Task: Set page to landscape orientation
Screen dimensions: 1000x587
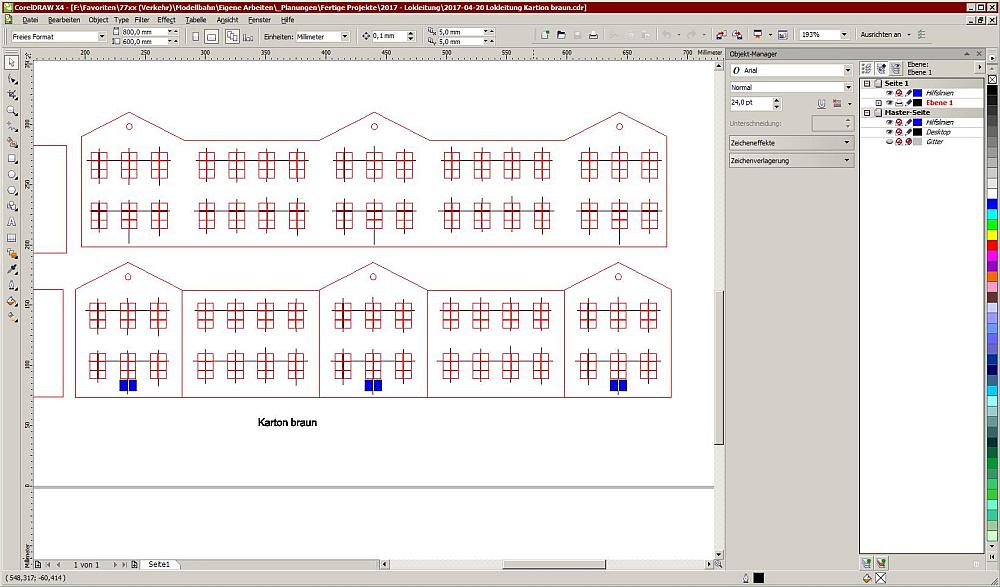Action: point(211,37)
